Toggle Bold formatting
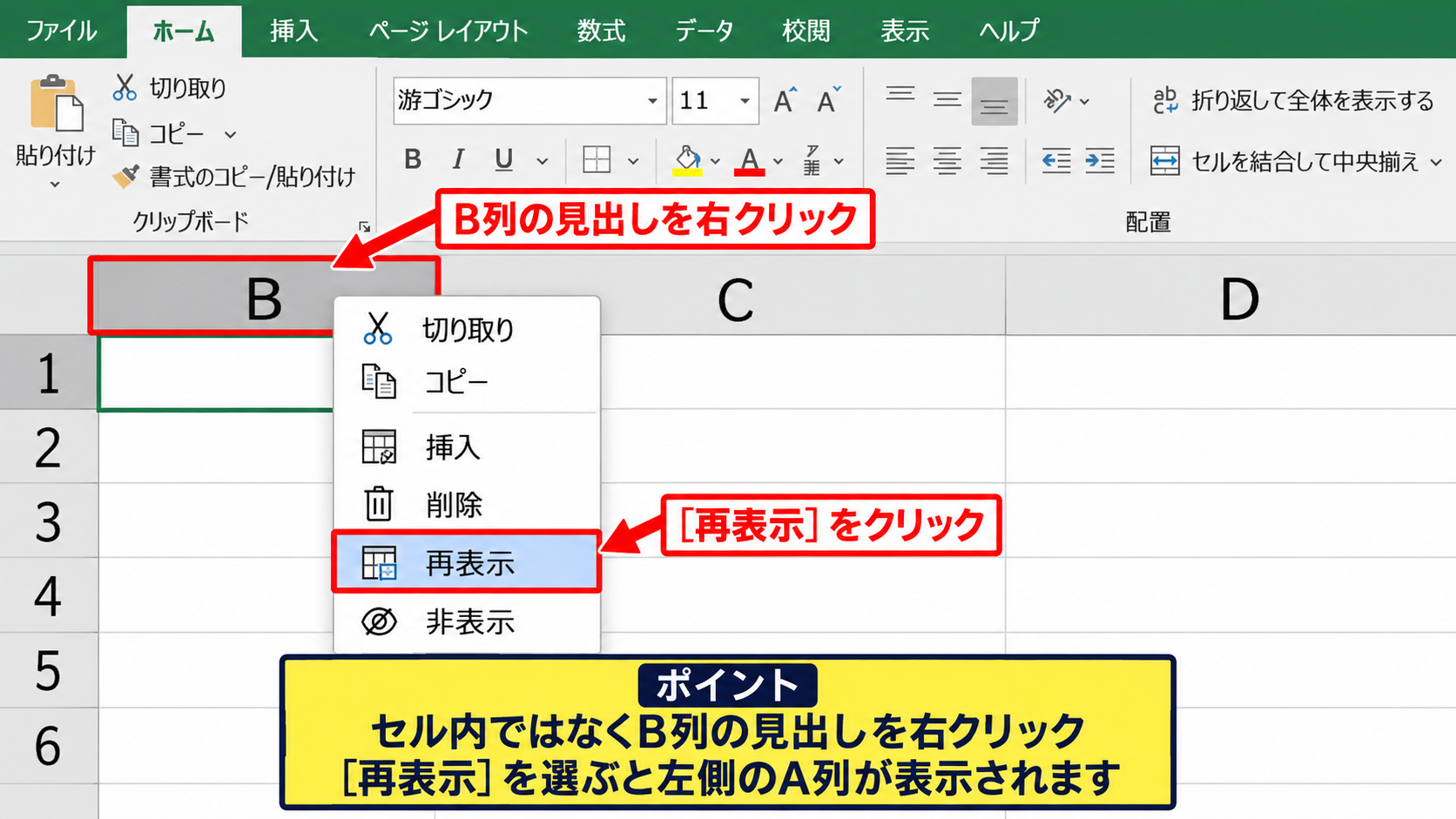Viewport: 1456px width, 819px height. click(x=413, y=159)
